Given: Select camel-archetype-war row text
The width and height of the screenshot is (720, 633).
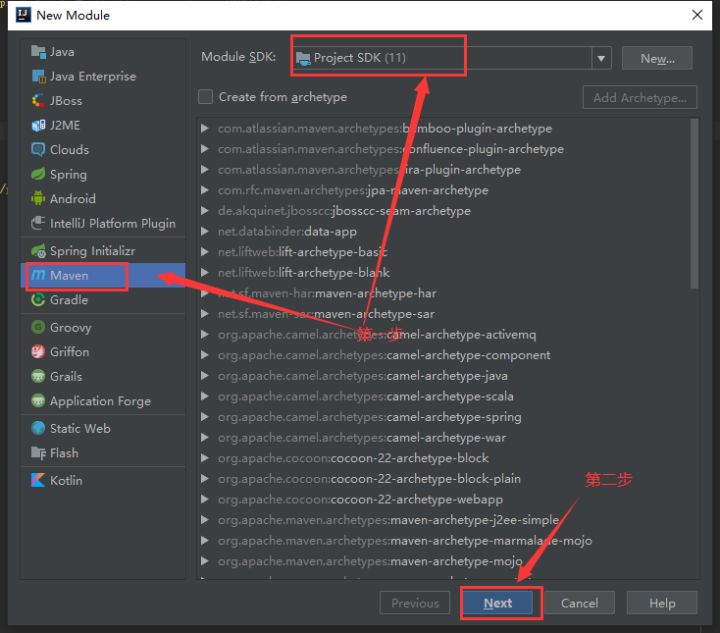Looking at the screenshot, I should pyautogui.click(x=362, y=437).
